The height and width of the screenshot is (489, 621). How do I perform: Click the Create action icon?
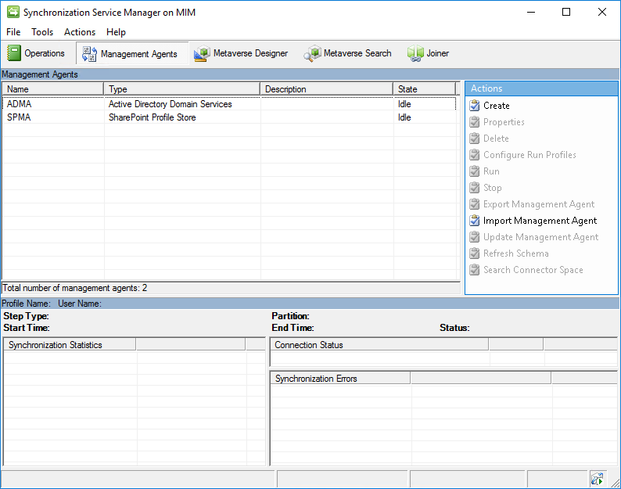pyautogui.click(x=474, y=106)
